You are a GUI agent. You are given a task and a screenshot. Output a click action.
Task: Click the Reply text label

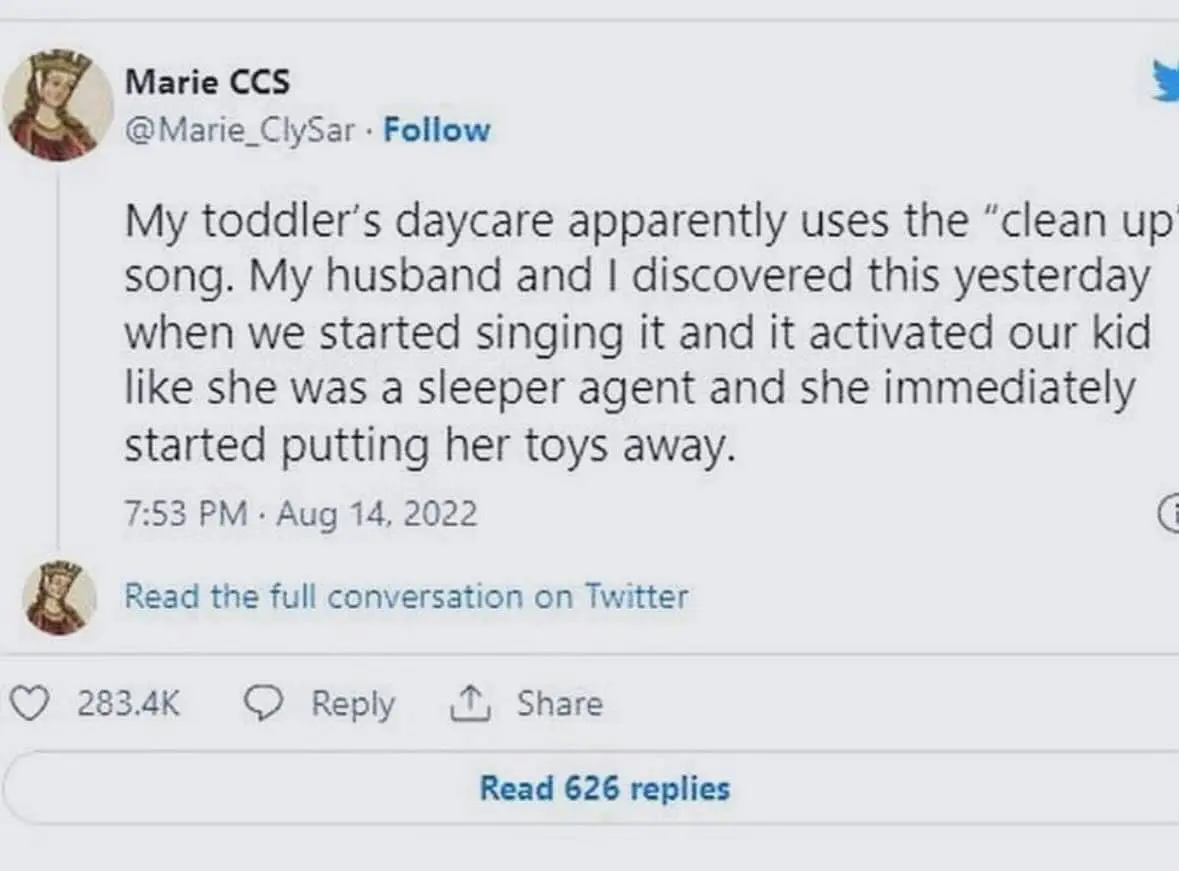click(353, 704)
